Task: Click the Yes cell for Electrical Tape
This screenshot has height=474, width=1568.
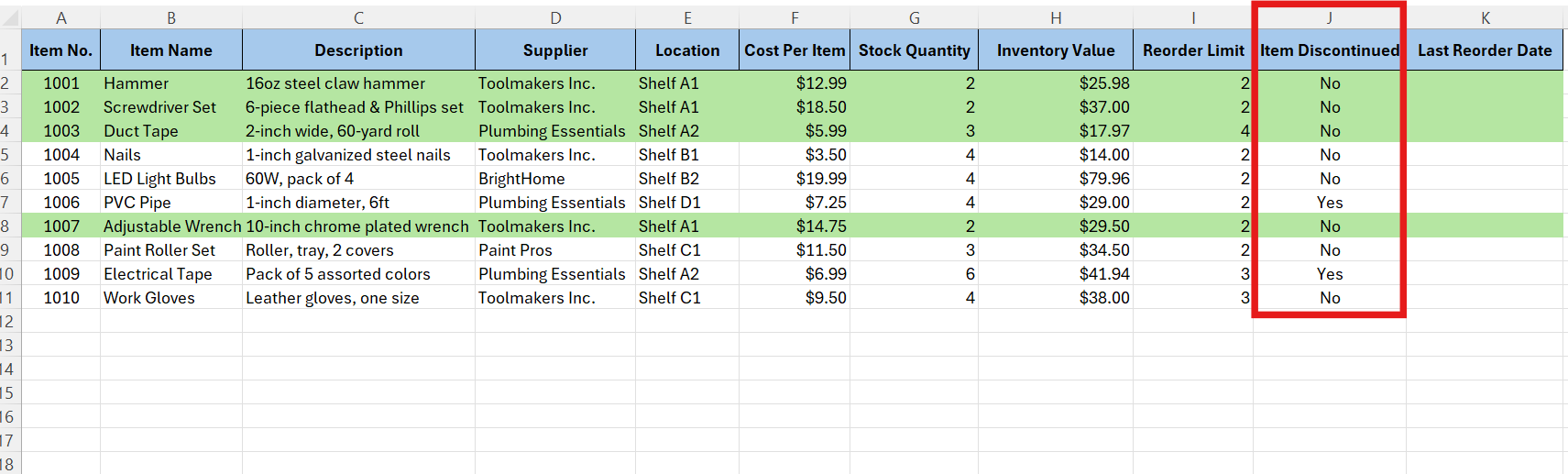Action: click(1329, 274)
